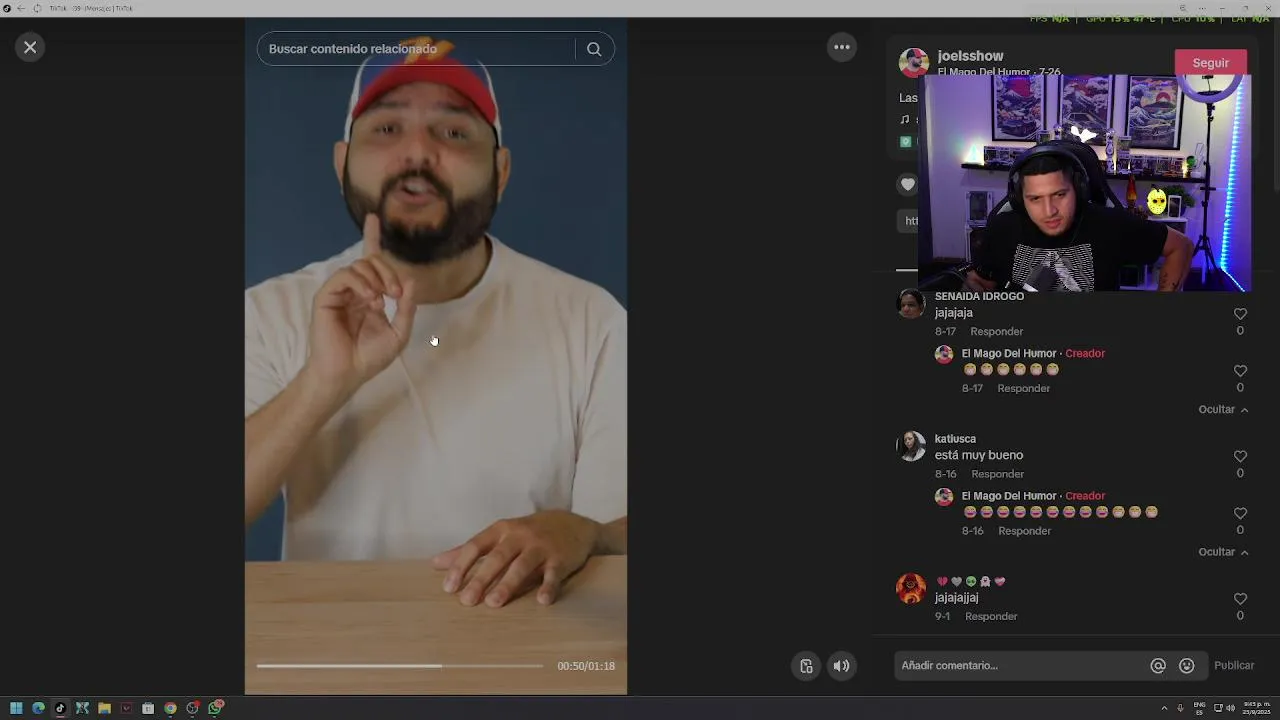This screenshot has height=720, width=1280.
Task: Click Responder under katiusca's comment
Action: click(998, 474)
